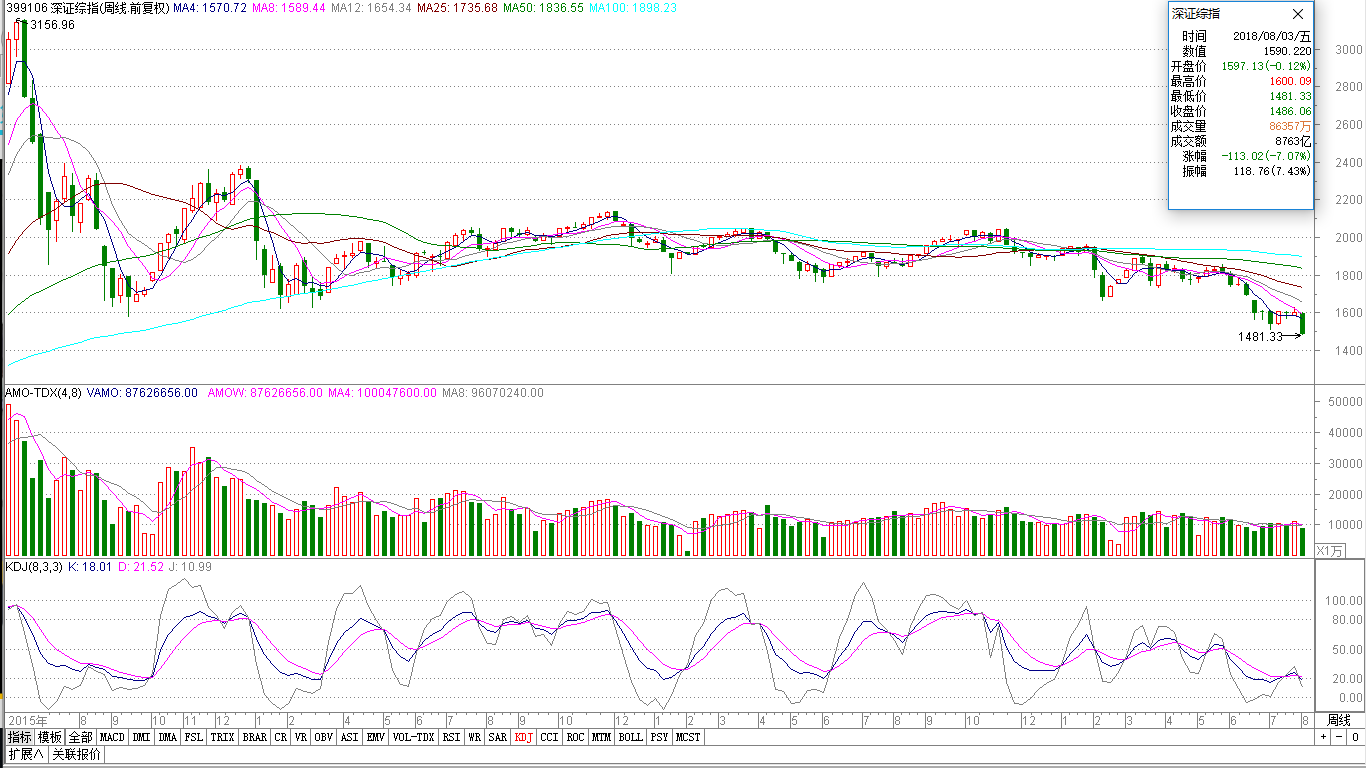Open the 关联报价 related quotes tab
The height and width of the screenshot is (768, 1366).
click(x=77, y=754)
